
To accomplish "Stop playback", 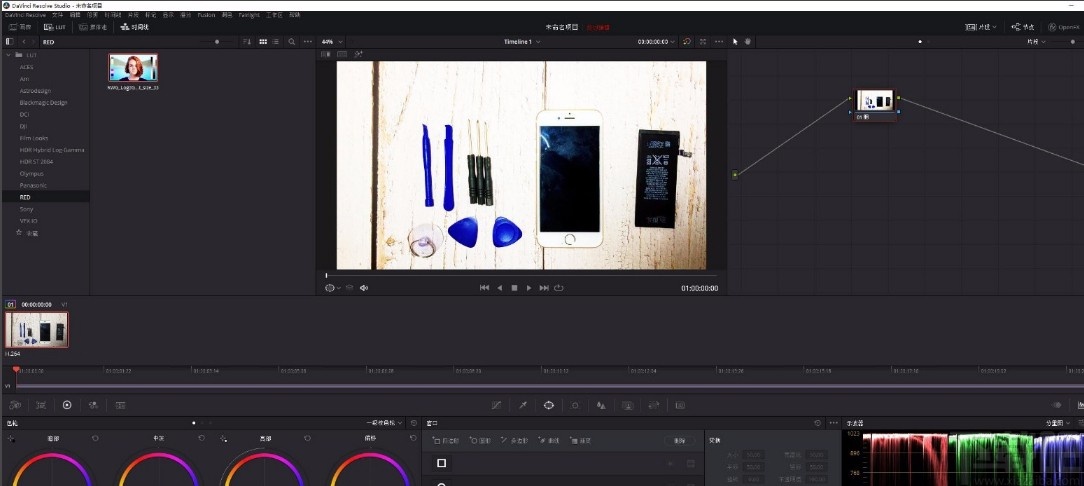I will coord(514,288).
